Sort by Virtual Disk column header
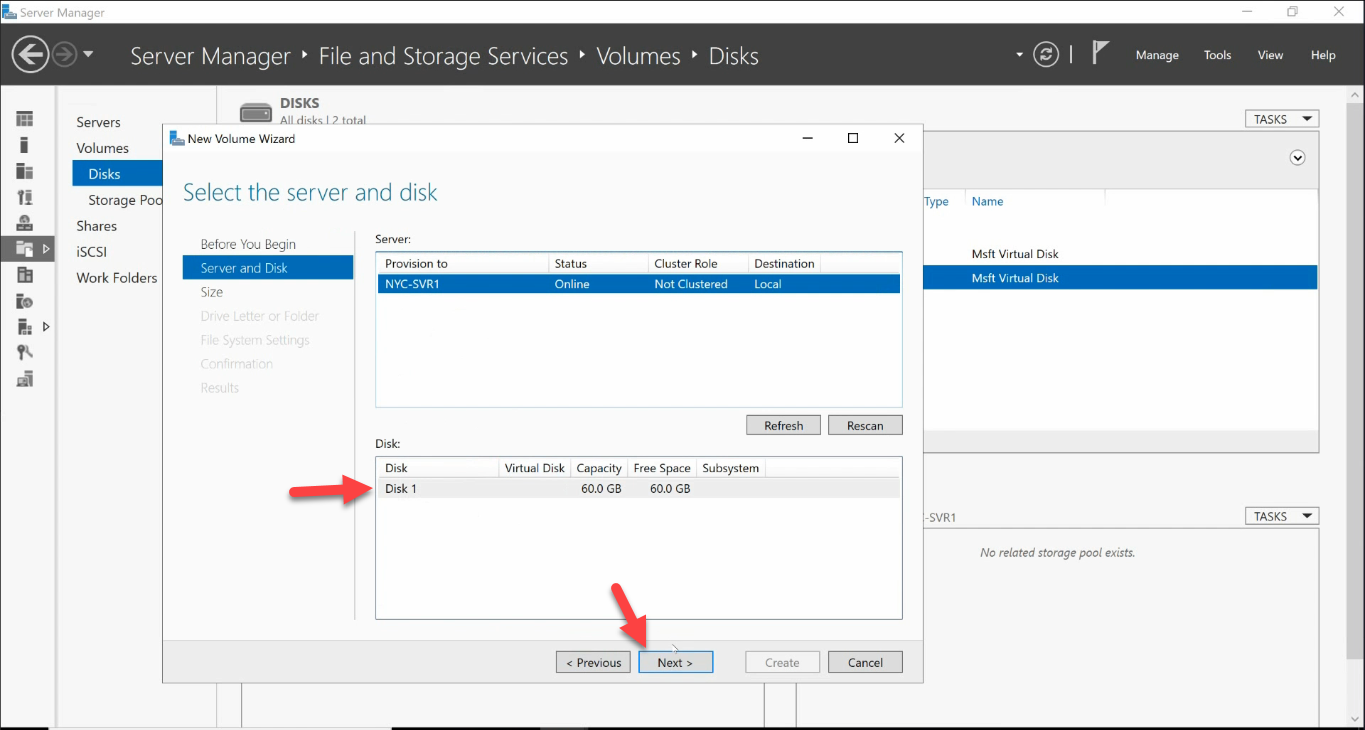This screenshot has height=730, width=1365. point(535,468)
